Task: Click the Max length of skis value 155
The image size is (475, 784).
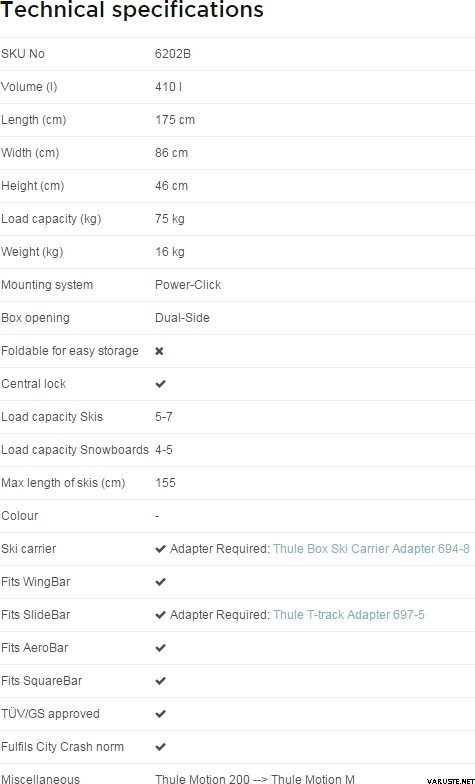Action: 166,483
